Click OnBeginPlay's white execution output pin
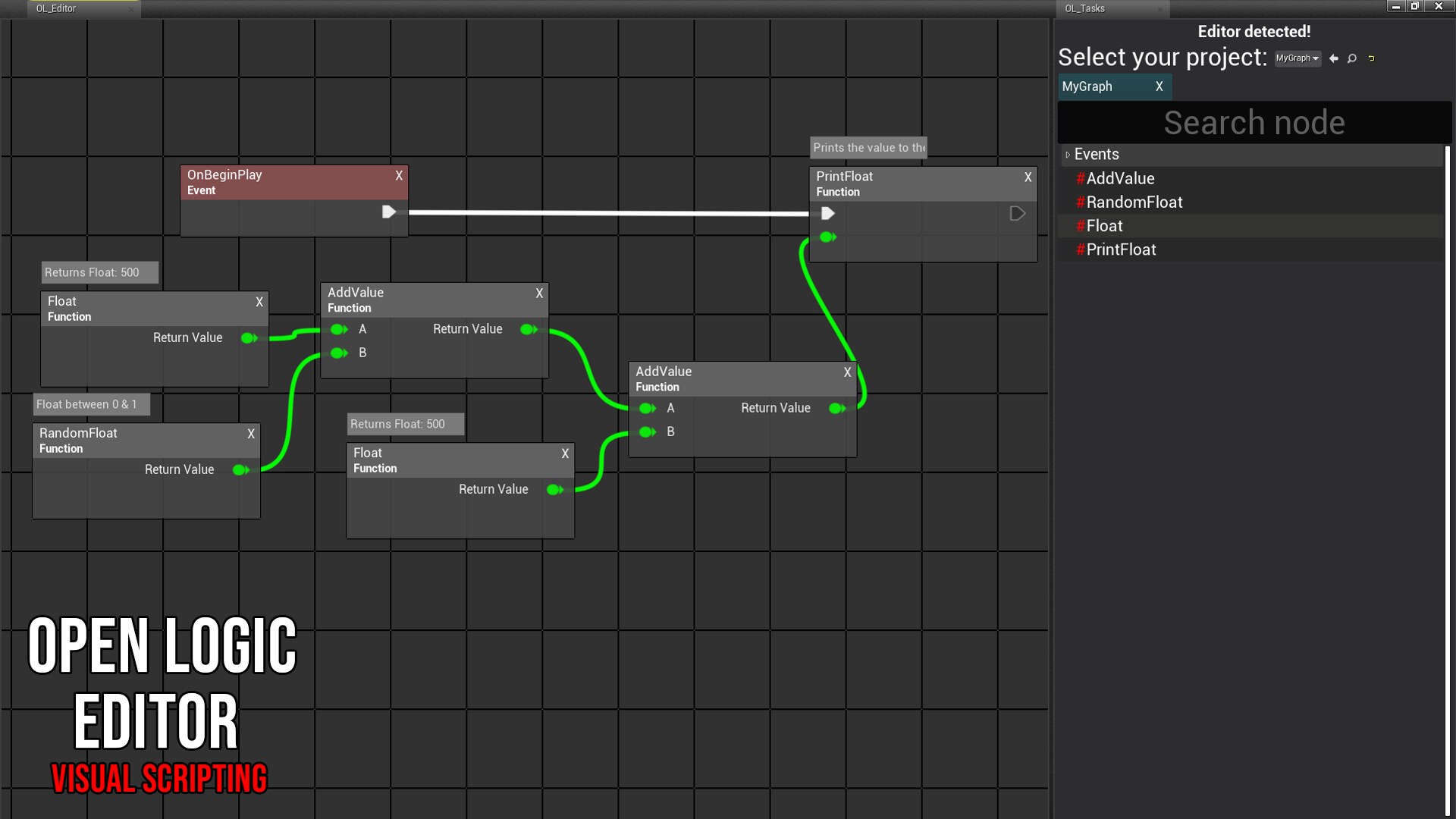This screenshot has width=1456, height=819. (x=388, y=212)
